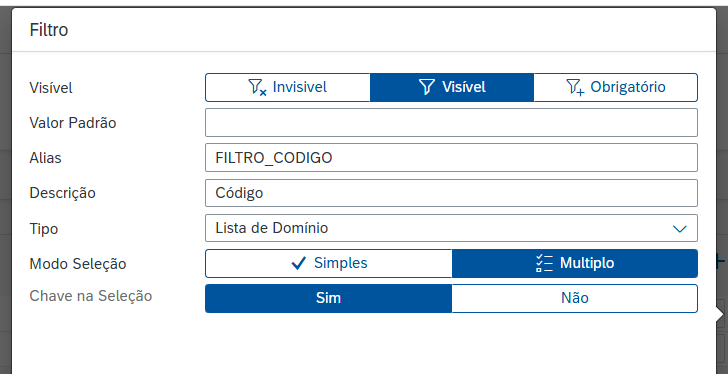The image size is (728, 374).
Task: Click the Filtro dialog title
Action: (49, 30)
